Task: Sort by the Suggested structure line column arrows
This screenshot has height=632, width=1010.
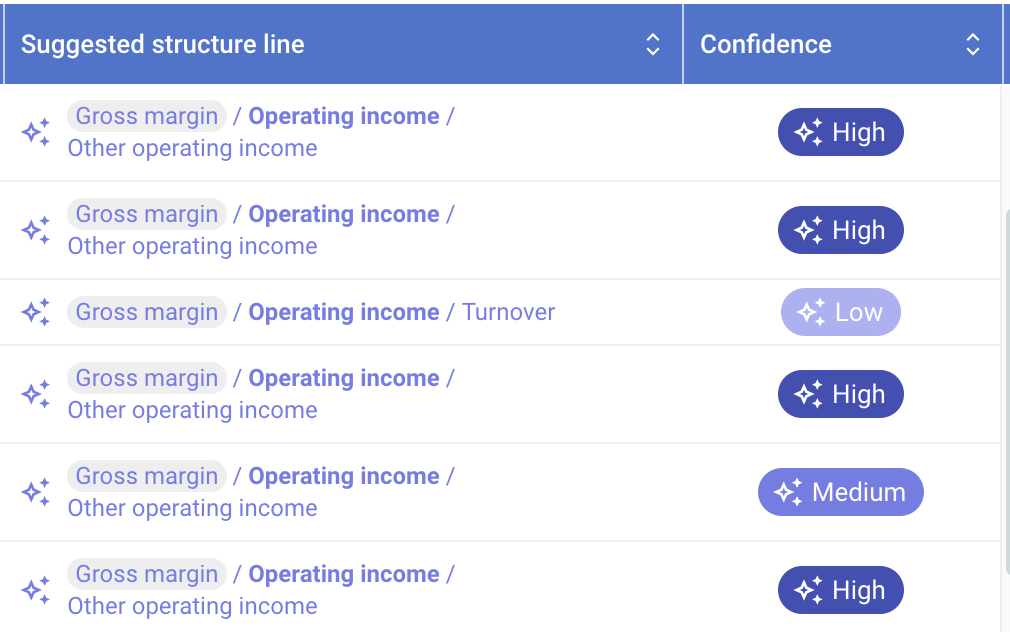Action: 653,44
